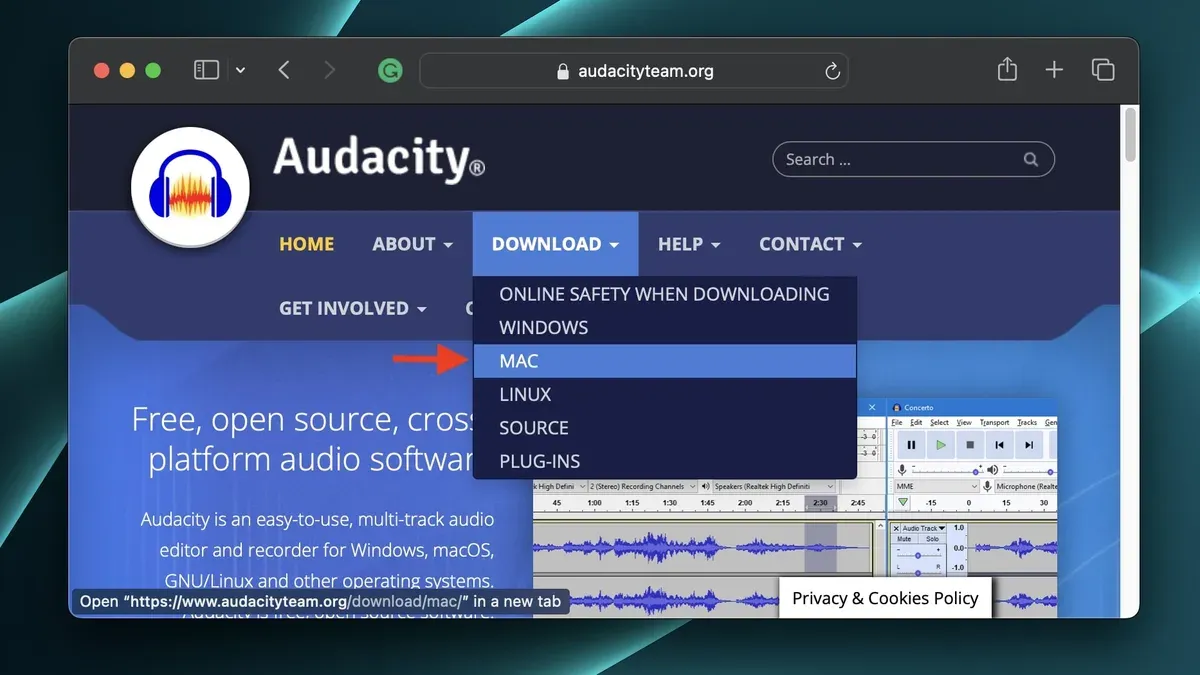Go to the HOME nav item
1200x675 pixels.
click(x=306, y=244)
